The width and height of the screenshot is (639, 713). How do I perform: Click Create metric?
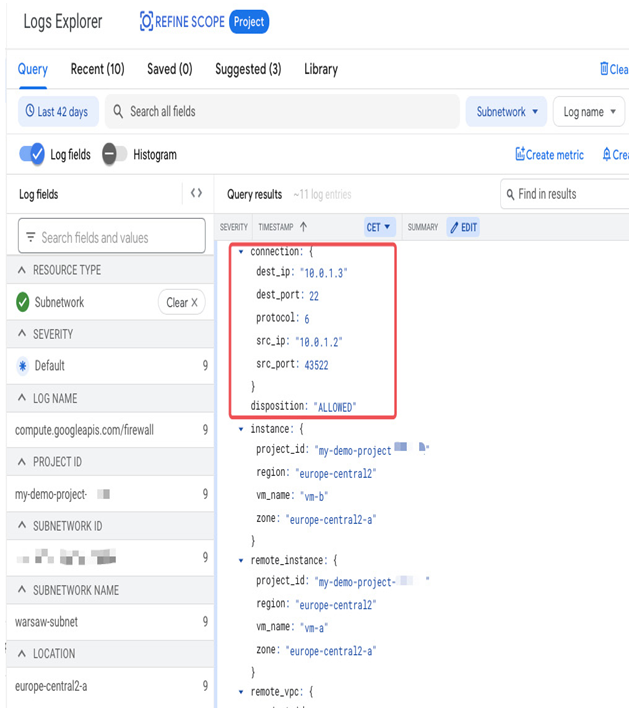(549, 155)
